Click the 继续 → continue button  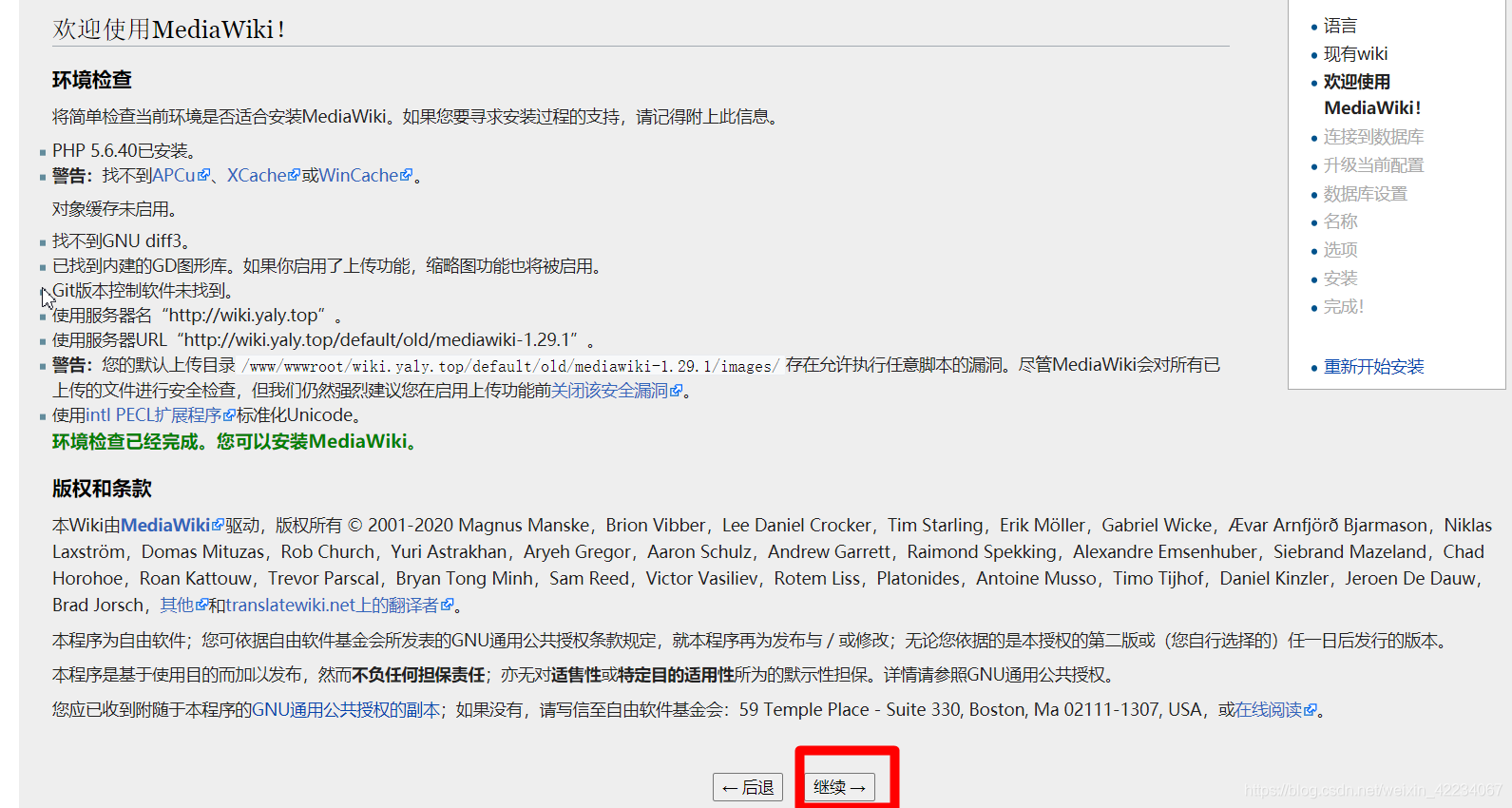tap(839, 787)
